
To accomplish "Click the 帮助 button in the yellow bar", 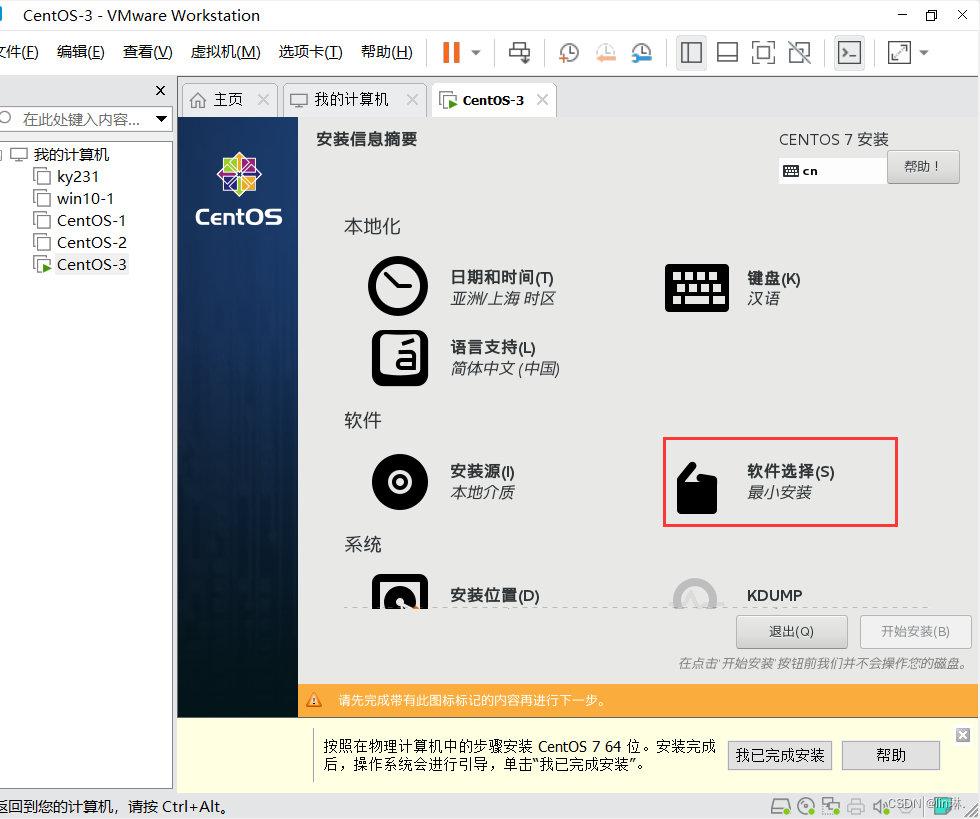I will coord(891,755).
